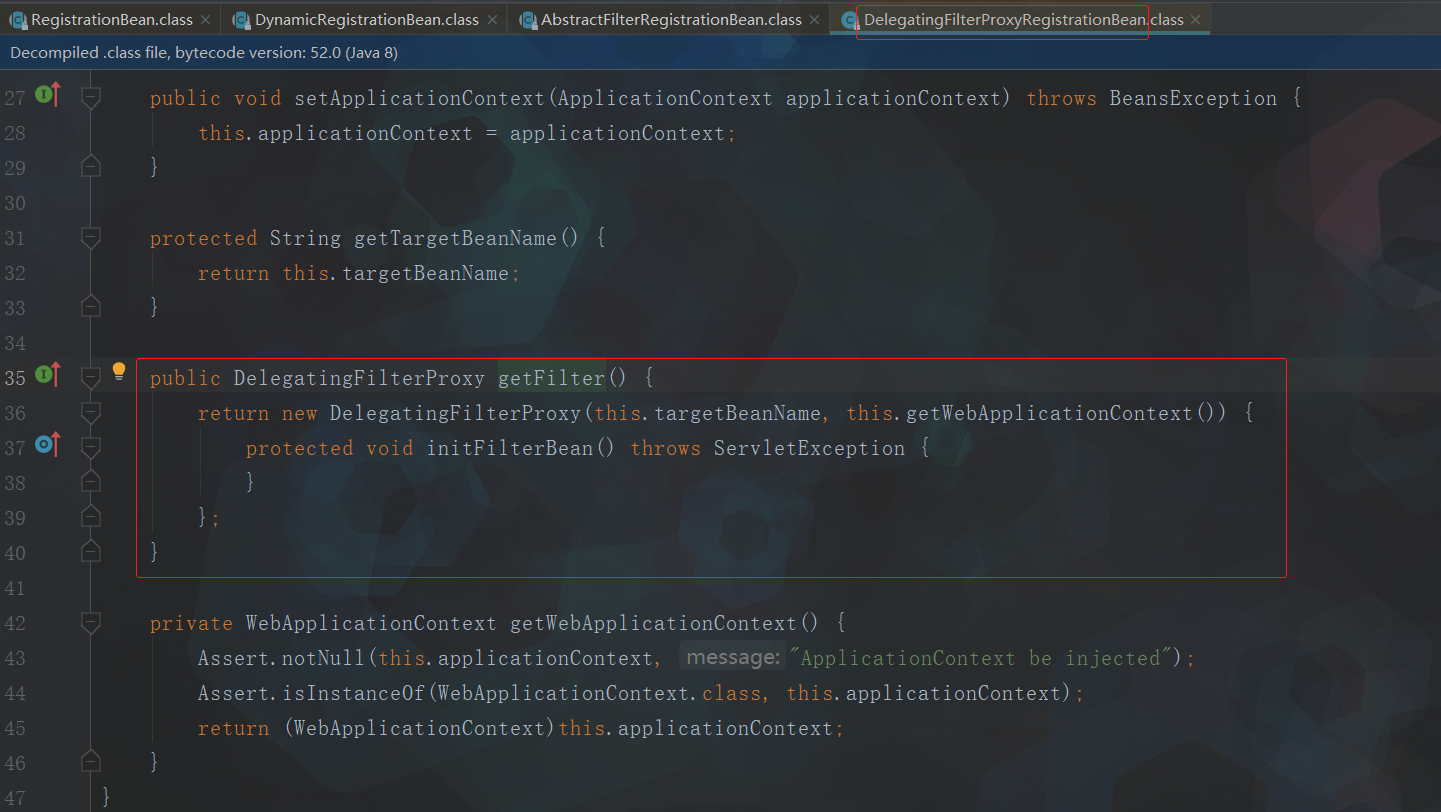Click the private getWebApplicationContext declaration name
The width and height of the screenshot is (1441, 812).
point(654,623)
